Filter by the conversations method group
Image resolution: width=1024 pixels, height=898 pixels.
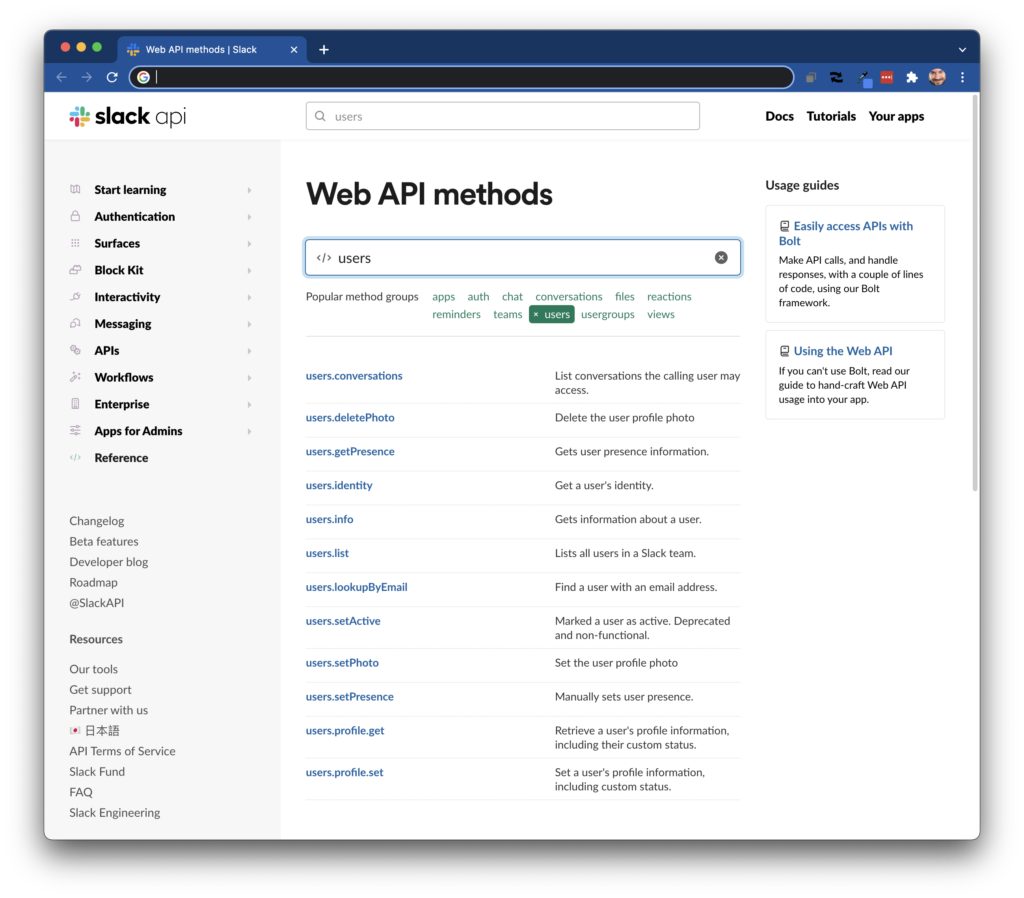[x=569, y=297]
